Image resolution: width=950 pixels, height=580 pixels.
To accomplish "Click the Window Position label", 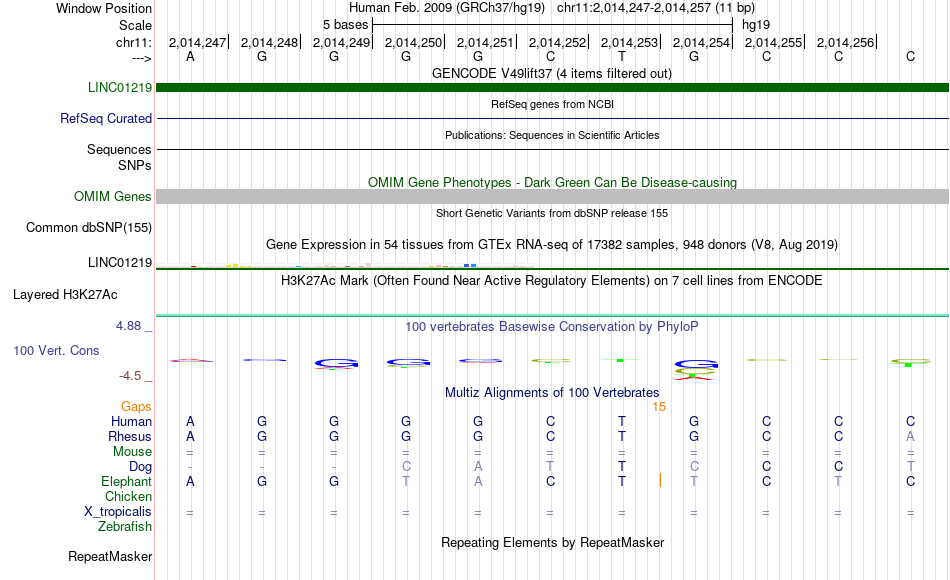I will pyautogui.click(x=104, y=8).
